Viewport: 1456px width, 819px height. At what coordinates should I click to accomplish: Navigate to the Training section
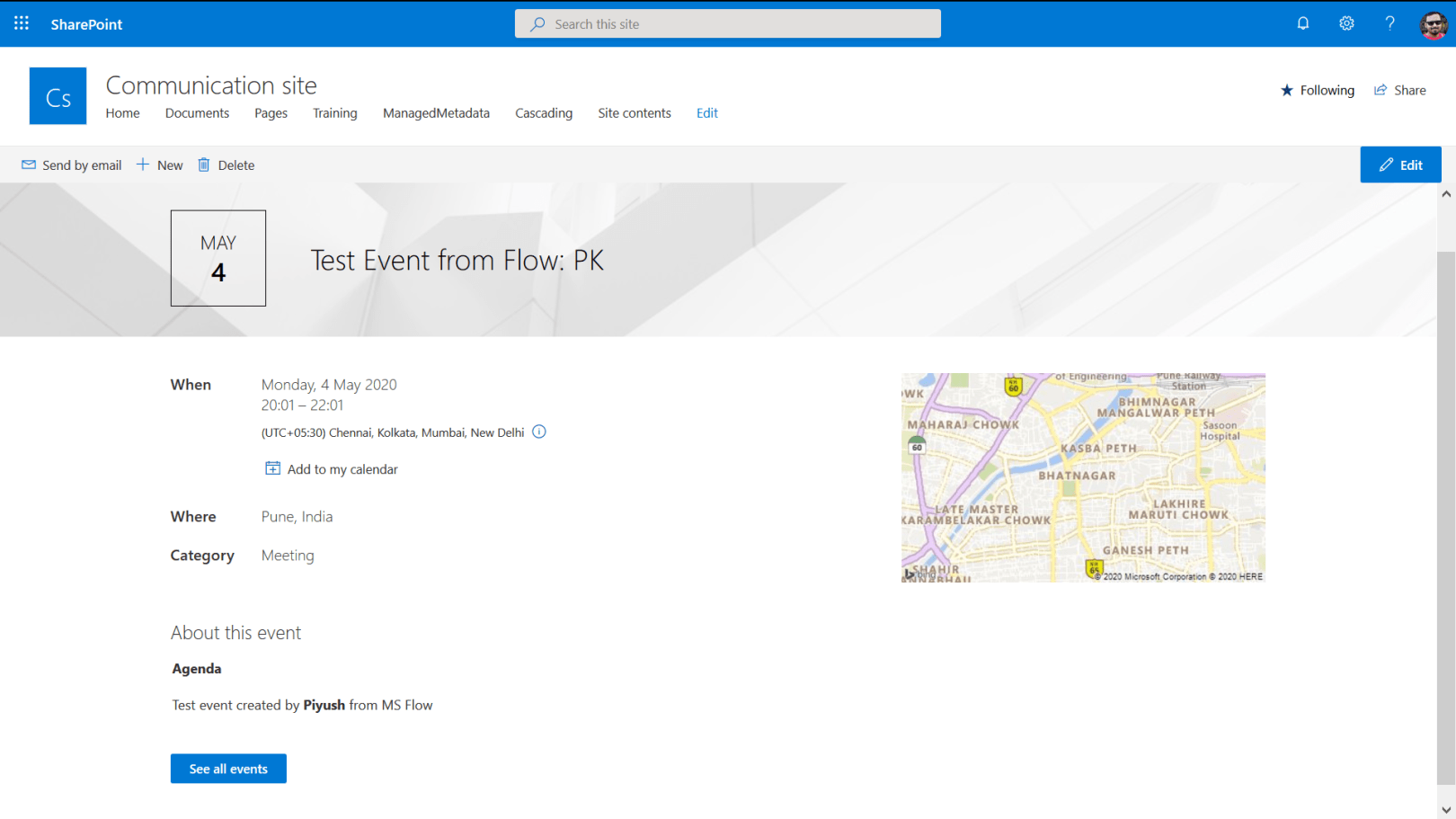pyautogui.click(x=334, y=112)
